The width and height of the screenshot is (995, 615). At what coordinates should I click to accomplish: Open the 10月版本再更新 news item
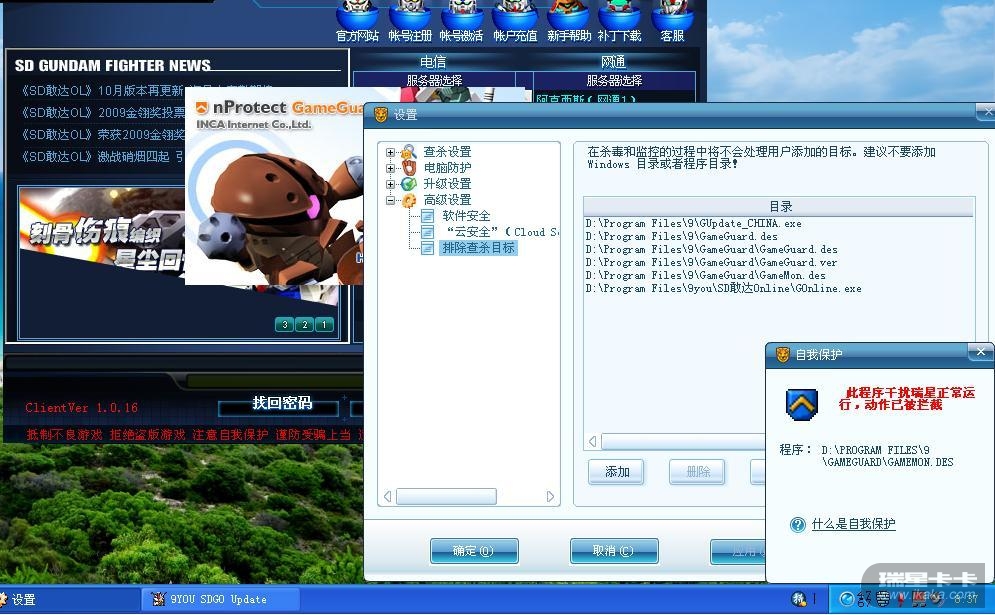coord(102,91)
